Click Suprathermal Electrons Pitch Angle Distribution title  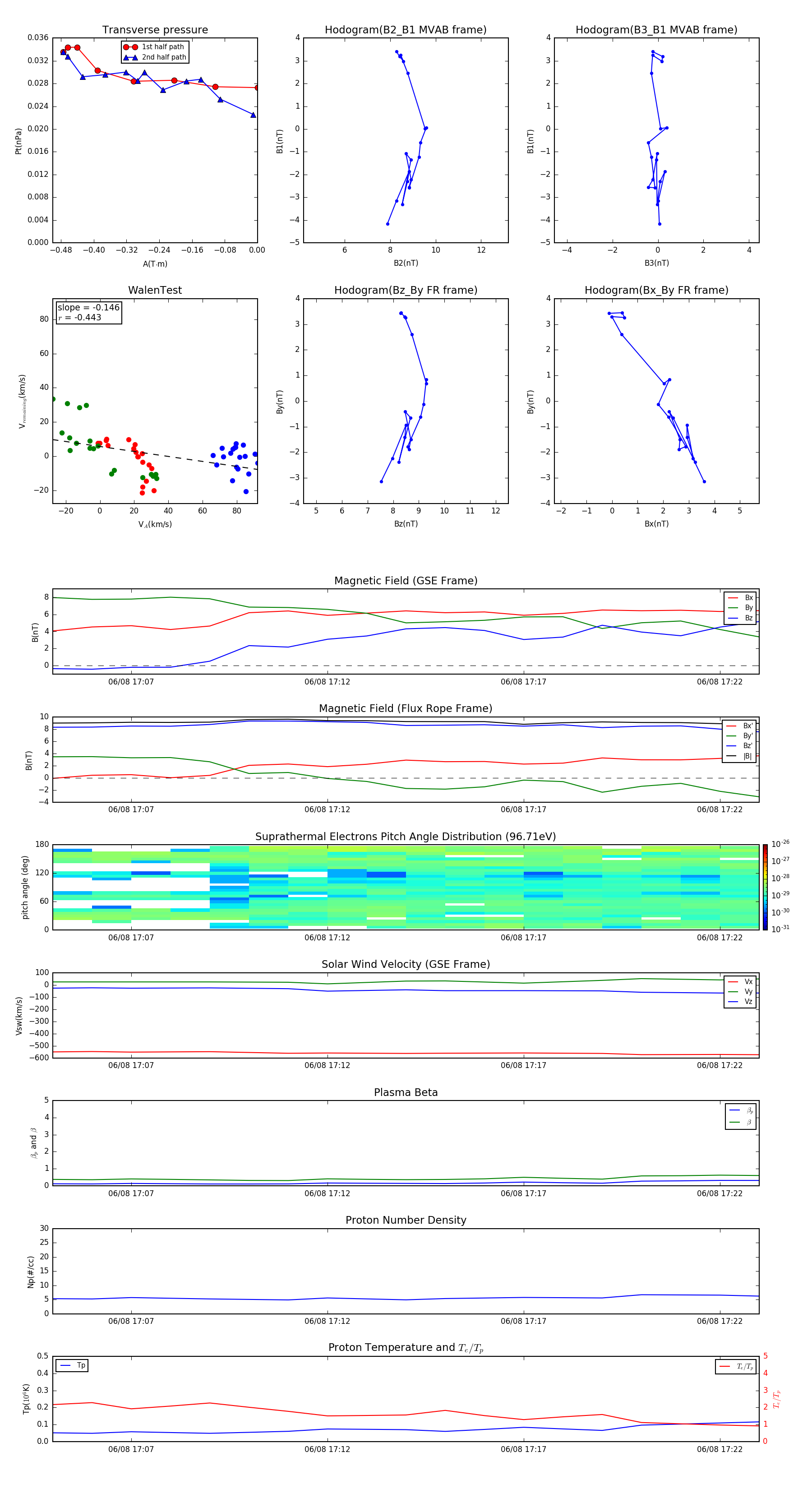[x=405, y=837]
